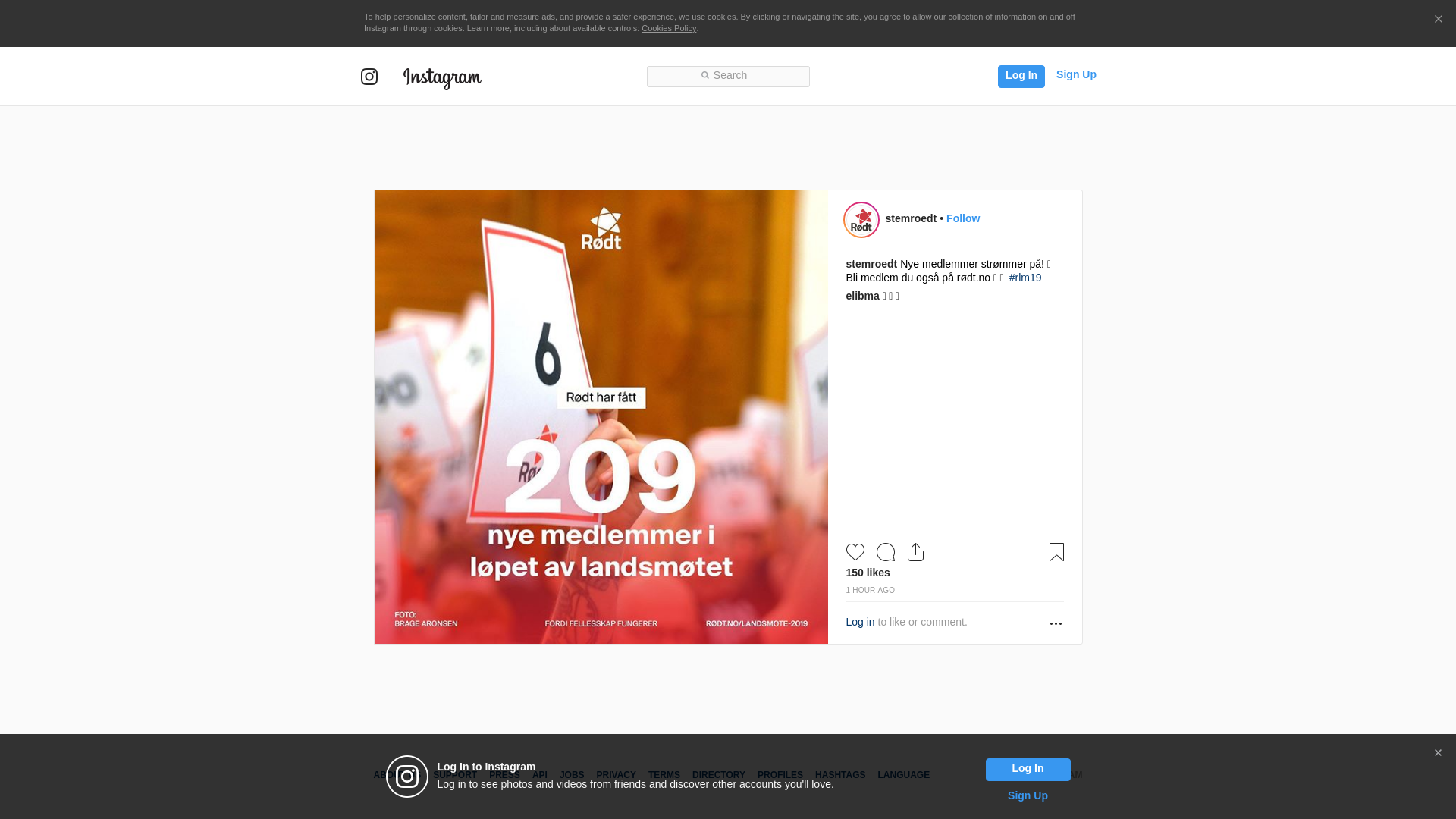Click Sign Up on the bottom banner
The width and height of the screenshot is (1456, 819).
pos(1028,795)
